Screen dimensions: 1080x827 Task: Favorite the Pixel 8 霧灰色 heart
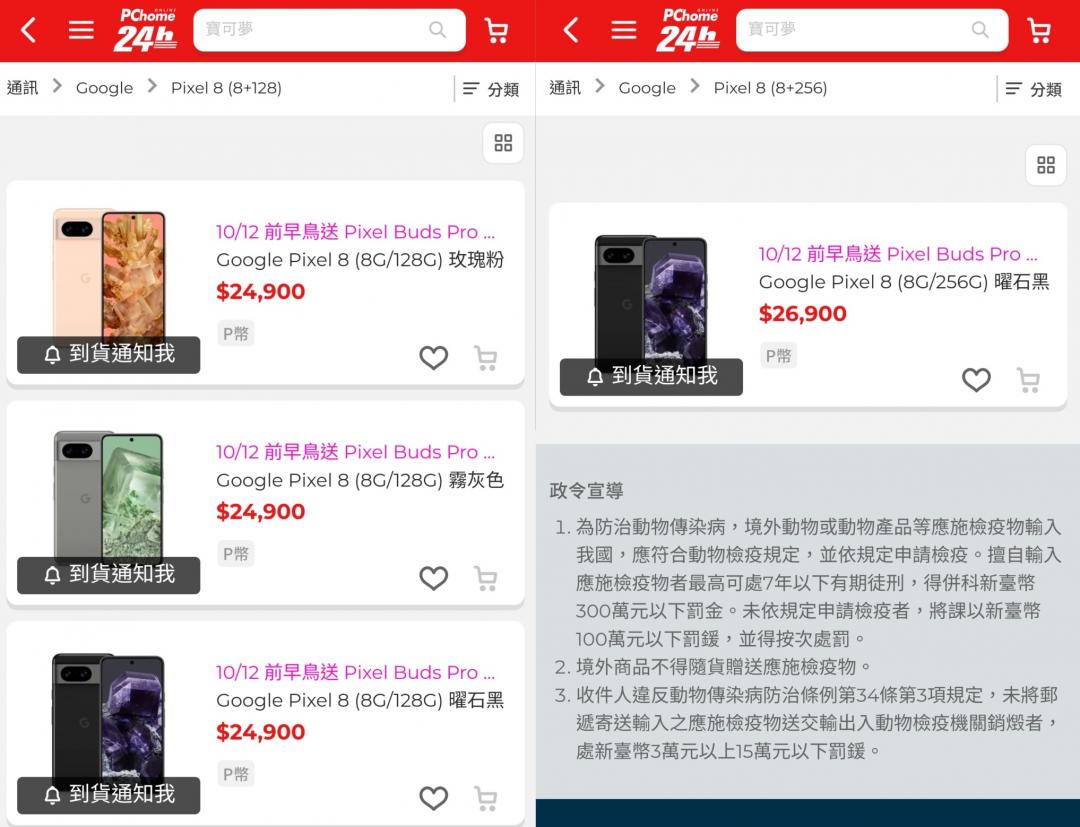(433, 578)
